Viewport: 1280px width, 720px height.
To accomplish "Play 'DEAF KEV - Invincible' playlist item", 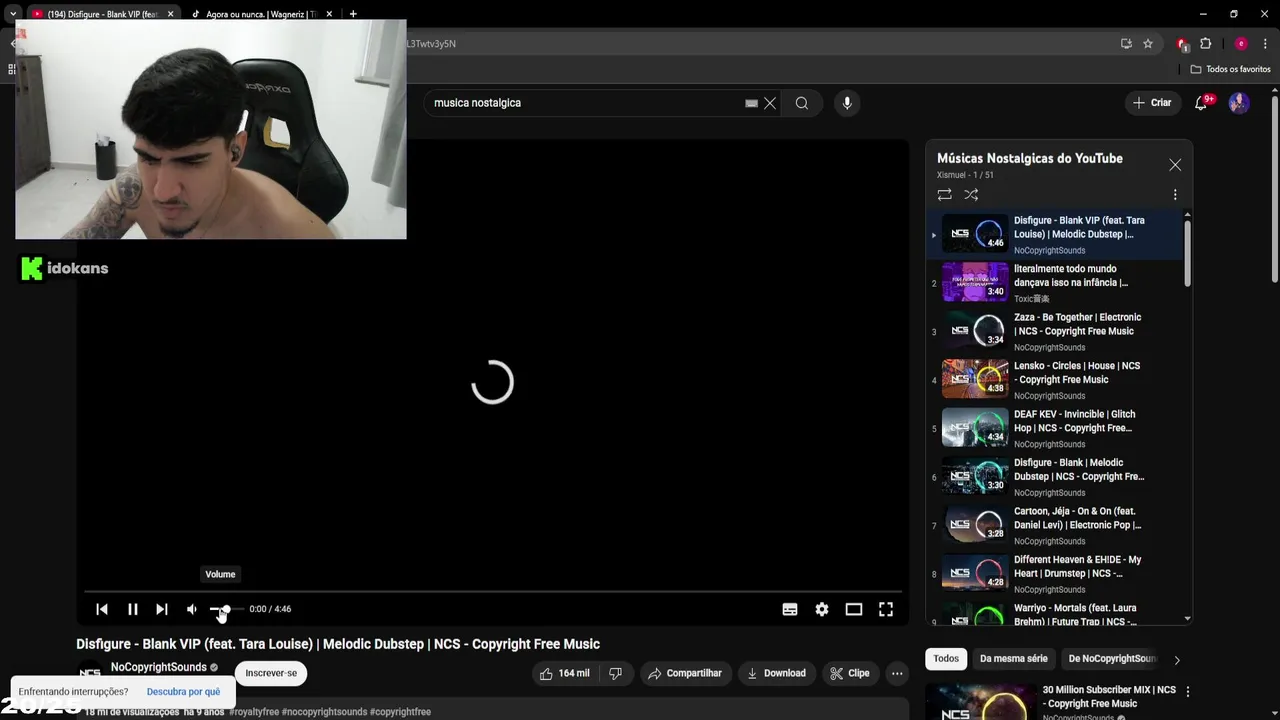I will click(1055, 428).
